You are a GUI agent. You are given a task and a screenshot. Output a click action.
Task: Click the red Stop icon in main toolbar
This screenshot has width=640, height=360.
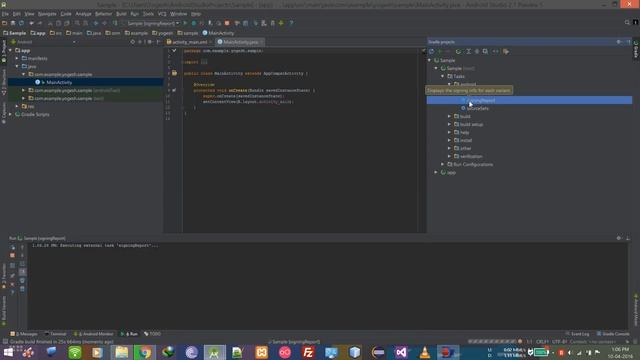pos(227,23)
